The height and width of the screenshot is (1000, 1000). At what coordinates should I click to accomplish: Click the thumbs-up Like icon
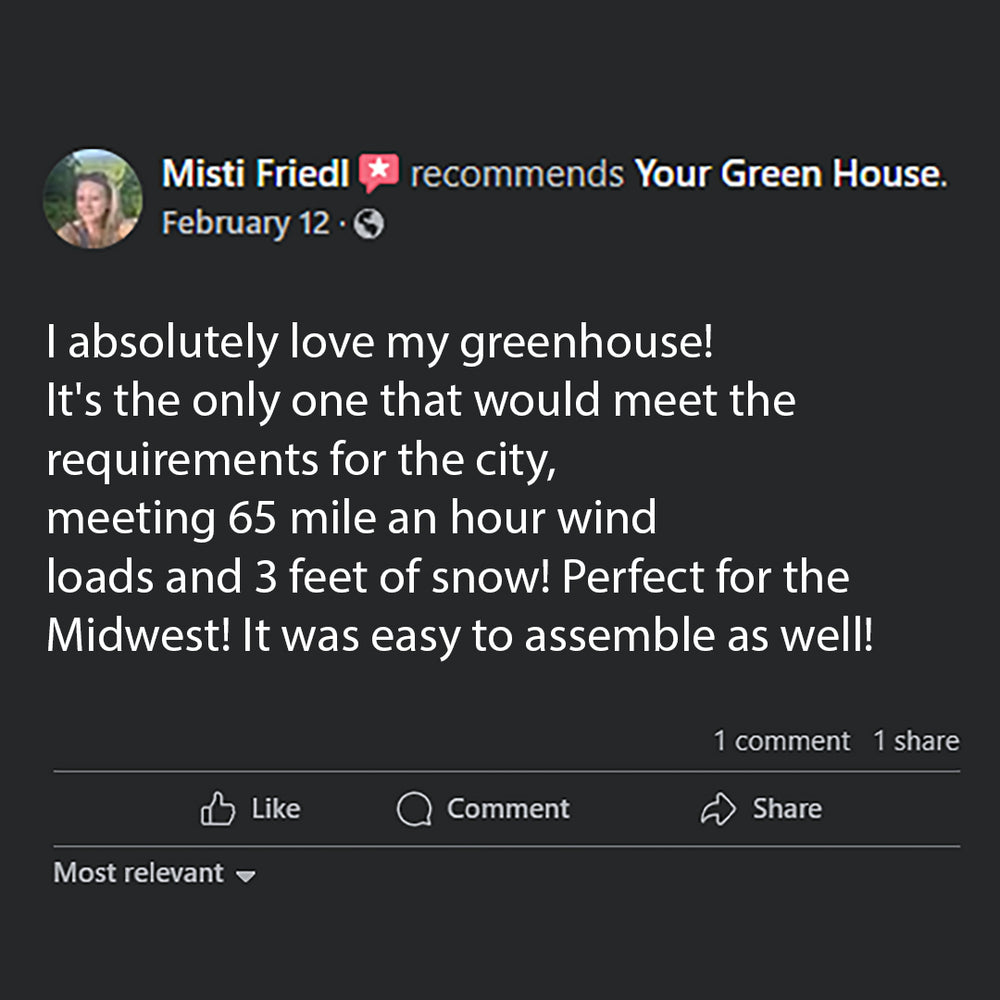[217, 809]
